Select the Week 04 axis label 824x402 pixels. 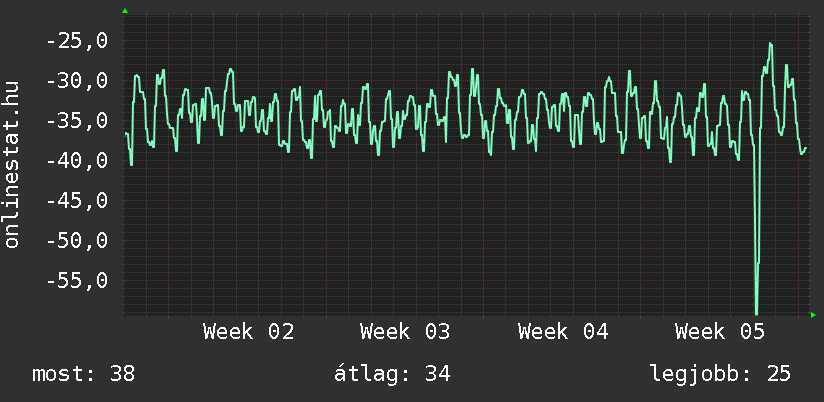point(563,332)
